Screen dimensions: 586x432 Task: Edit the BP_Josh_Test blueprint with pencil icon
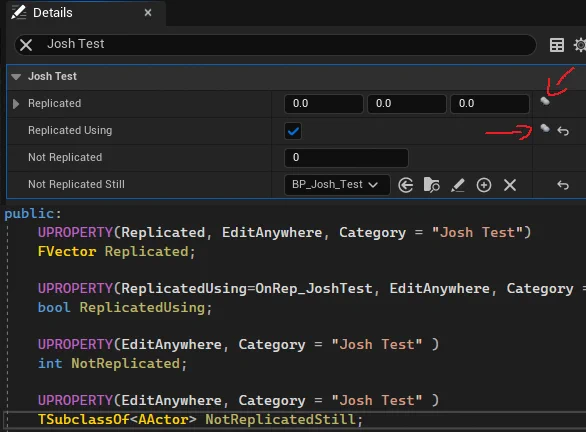click(458, 185)
